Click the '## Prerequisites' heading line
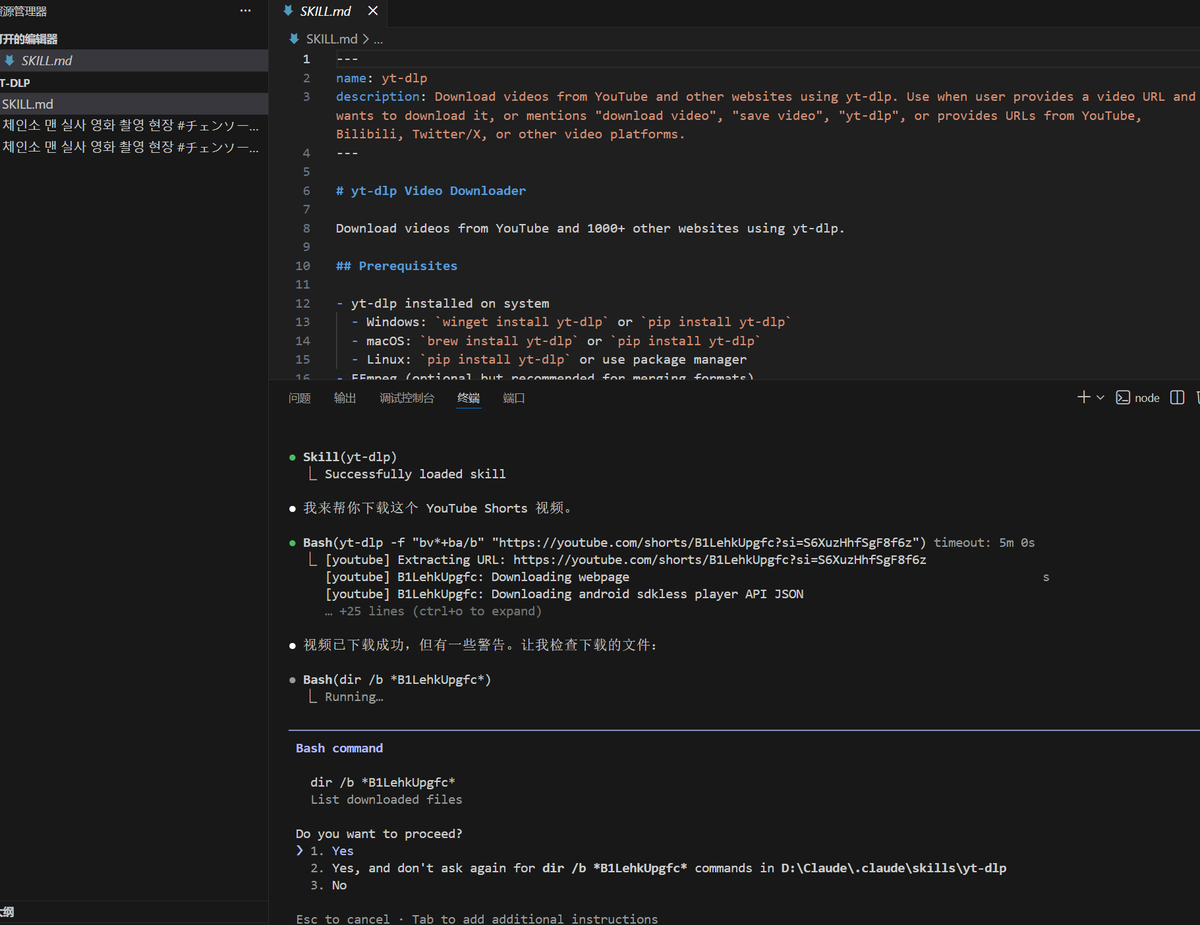 tap(397, 266)
